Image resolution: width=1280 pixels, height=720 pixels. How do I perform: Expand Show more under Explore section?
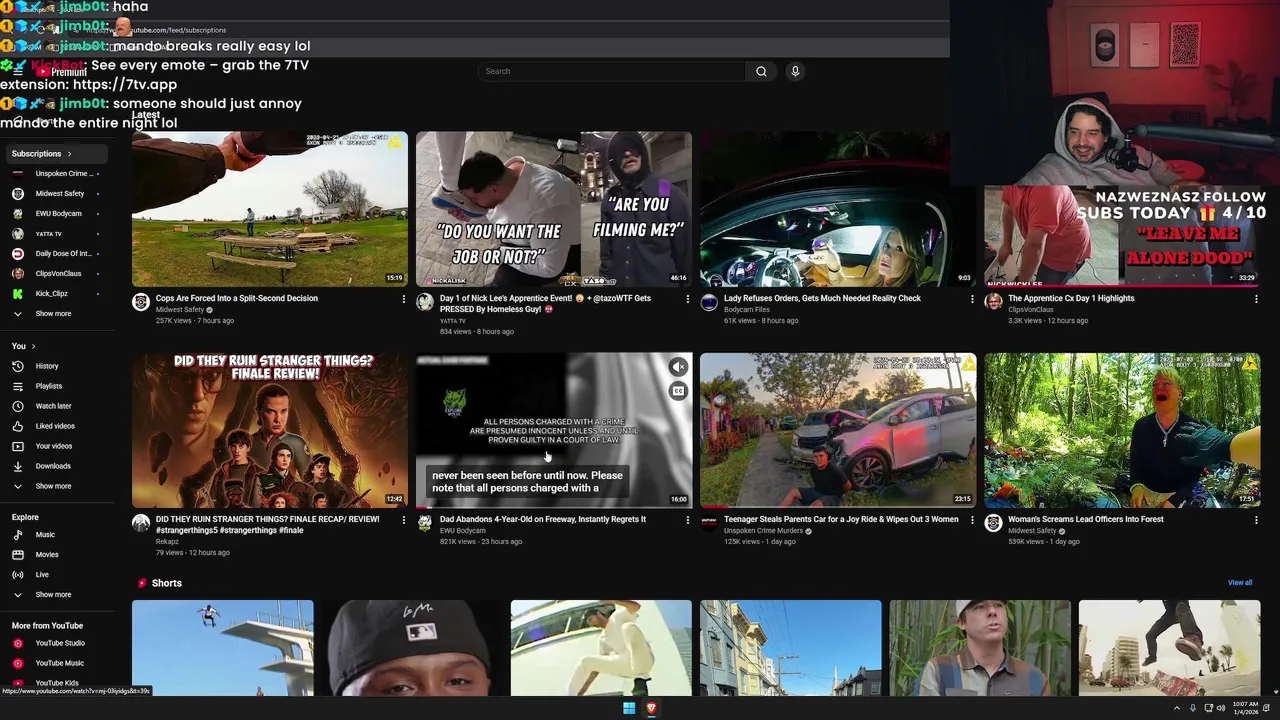click(53, 595)
